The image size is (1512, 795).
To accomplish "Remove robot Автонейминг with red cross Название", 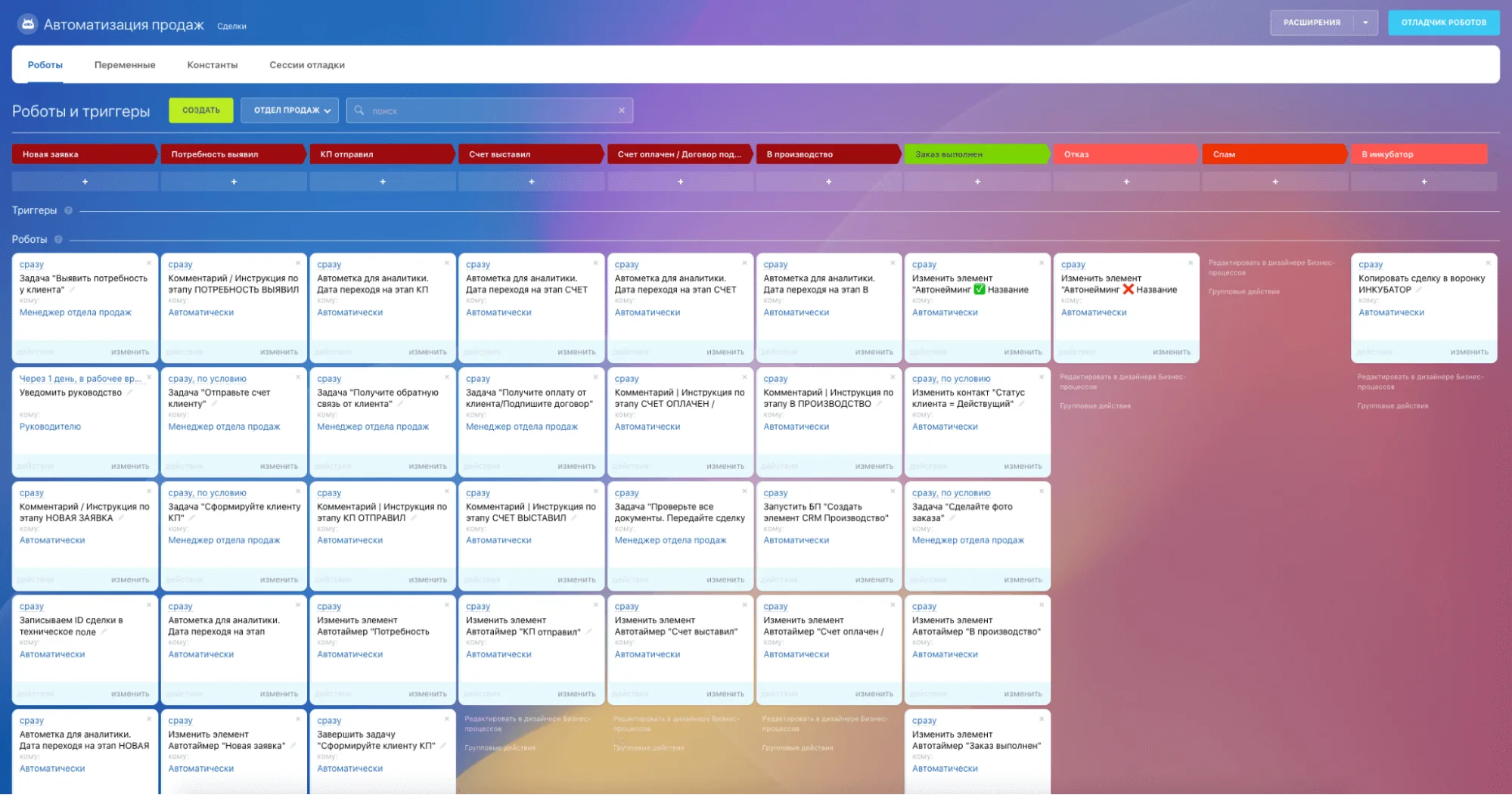I will tap(1191, 263).
